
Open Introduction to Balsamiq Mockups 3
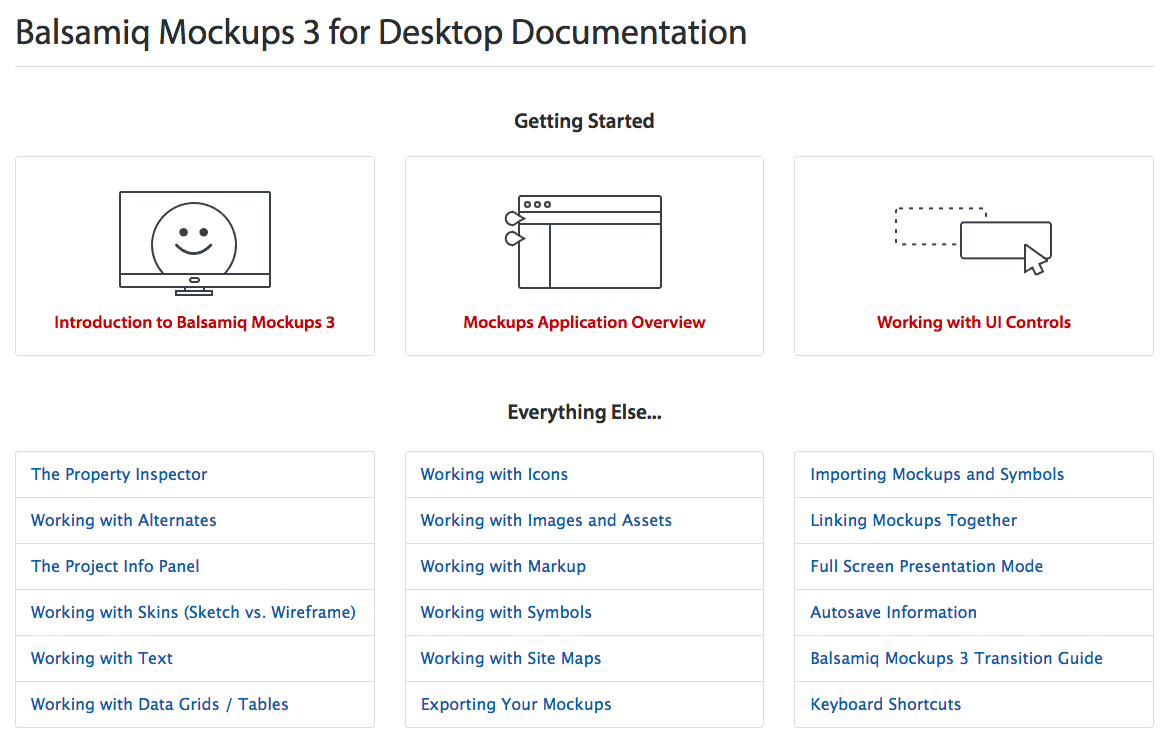194,322
